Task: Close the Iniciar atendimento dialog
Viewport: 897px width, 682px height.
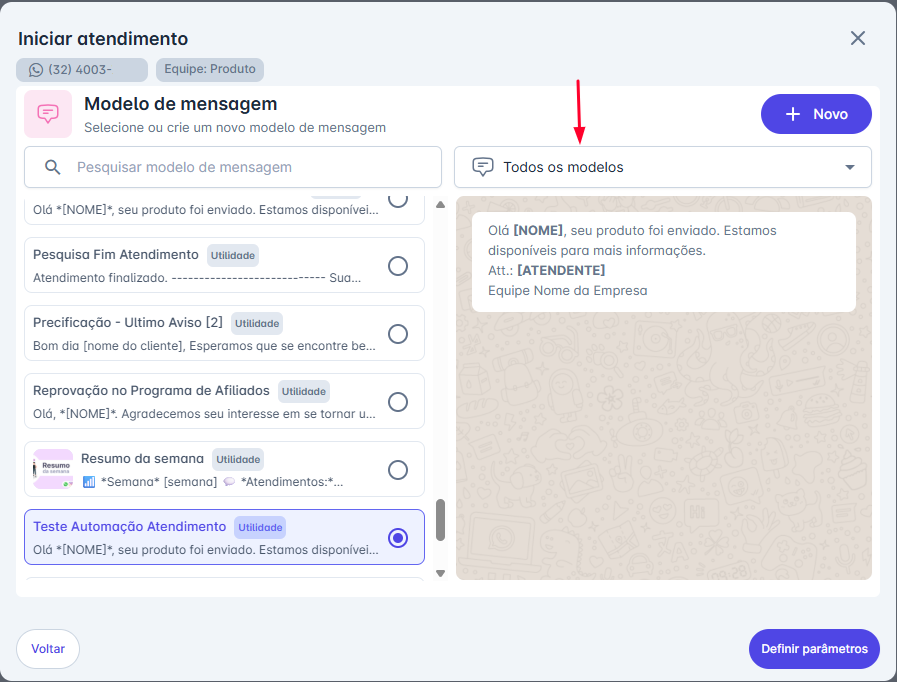Action: 857,38
